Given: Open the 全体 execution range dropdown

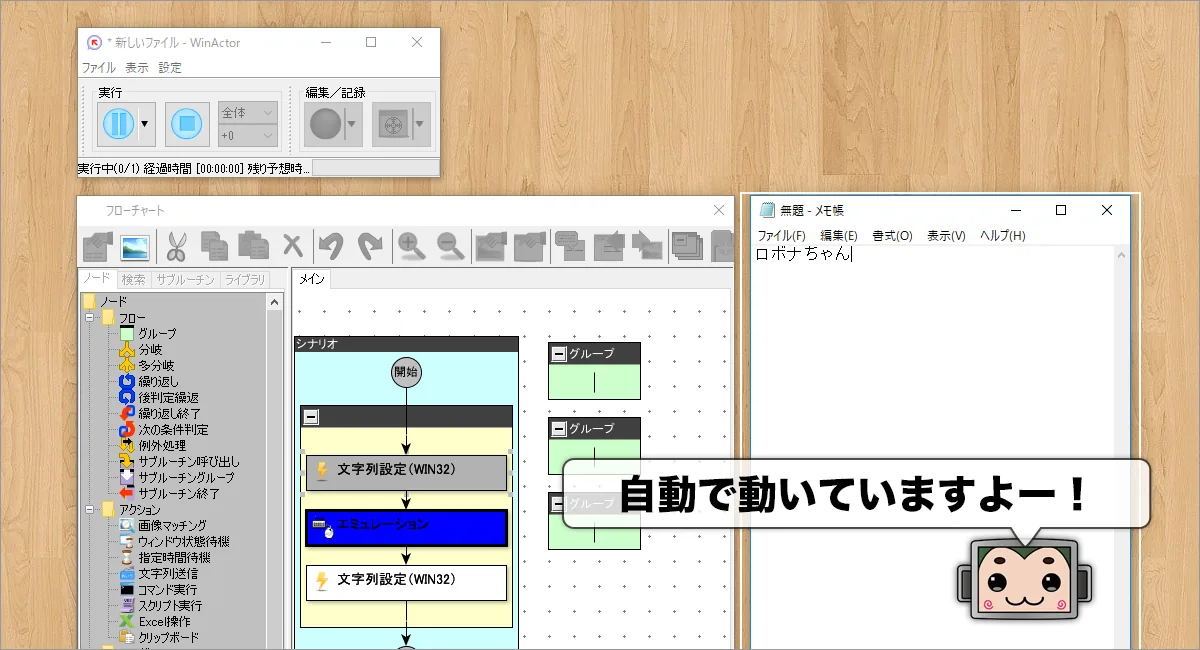Looking at the screenshot, I should pyautogui.click(x=247, y=113).
